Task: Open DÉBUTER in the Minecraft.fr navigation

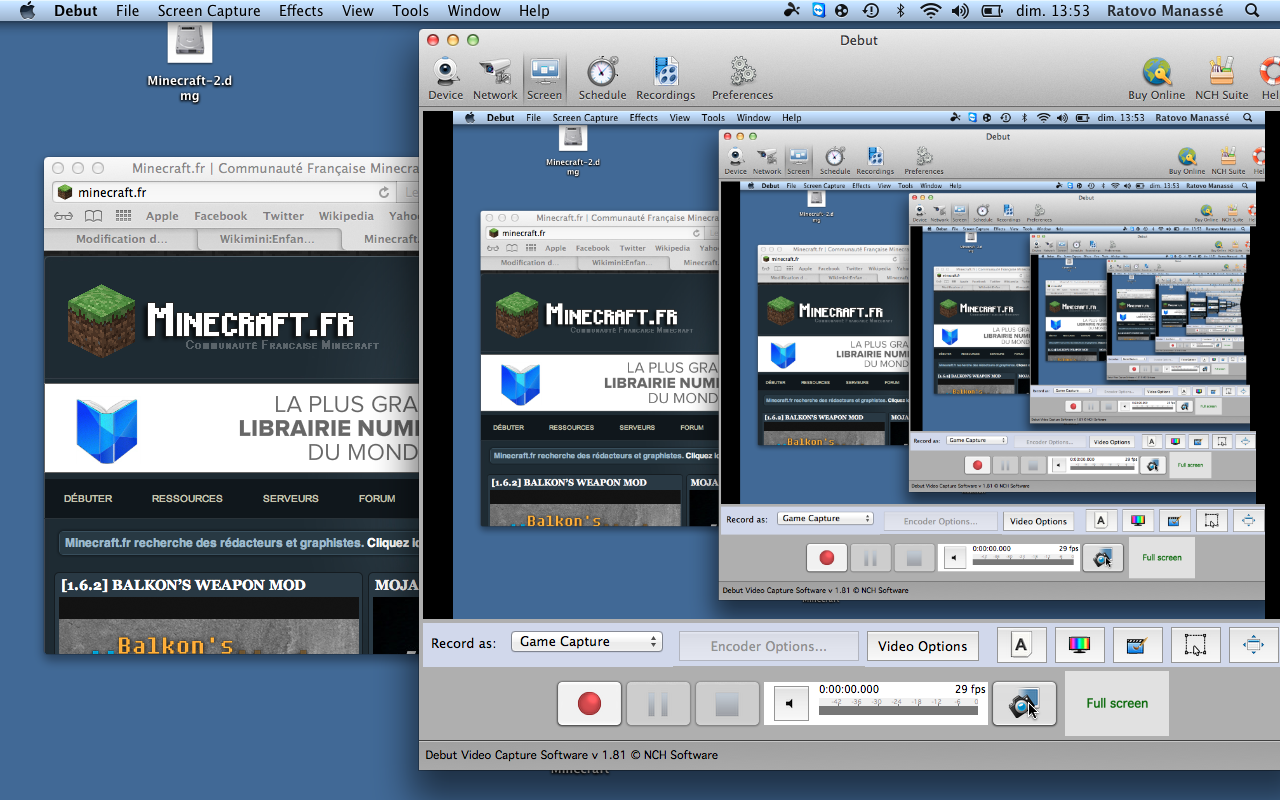Action: tap(88, 498)
